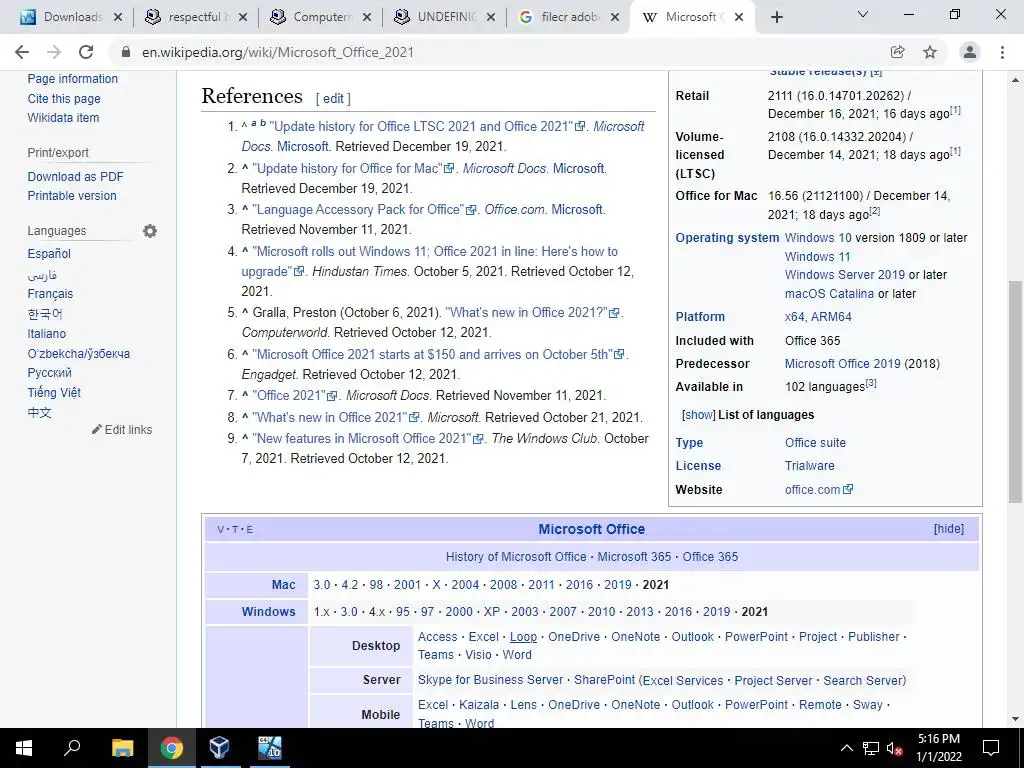Open the Windows 11 infobox link
1024x768 pixels.
(817, 256)
